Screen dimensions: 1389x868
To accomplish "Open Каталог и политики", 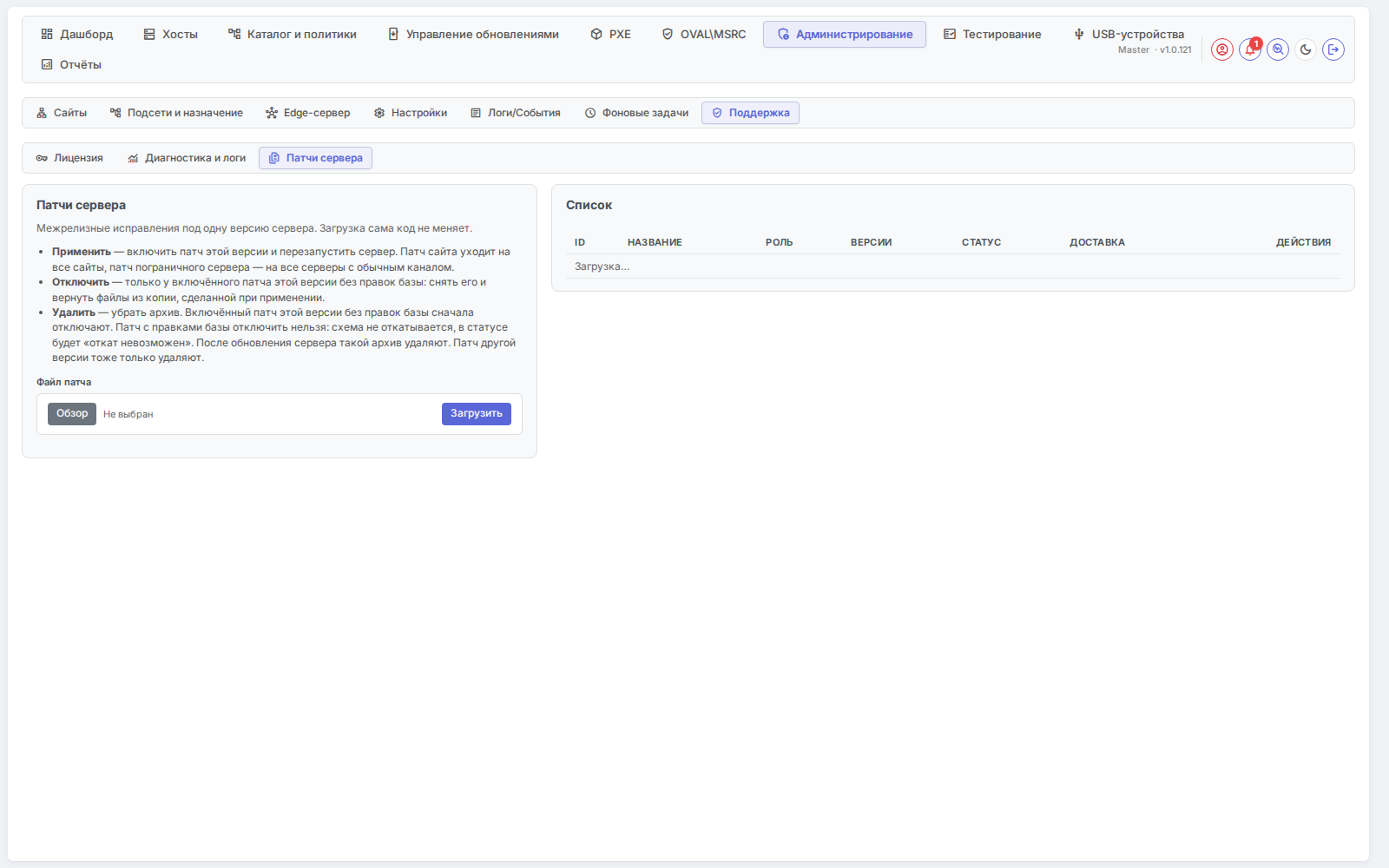I will [x=293, y=34].
